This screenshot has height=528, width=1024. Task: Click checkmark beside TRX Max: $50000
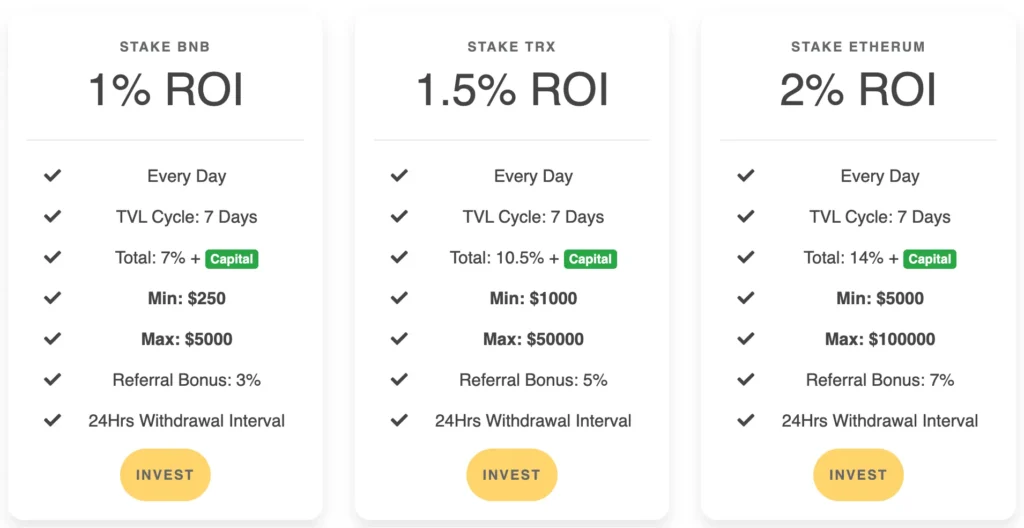[399, 339]
